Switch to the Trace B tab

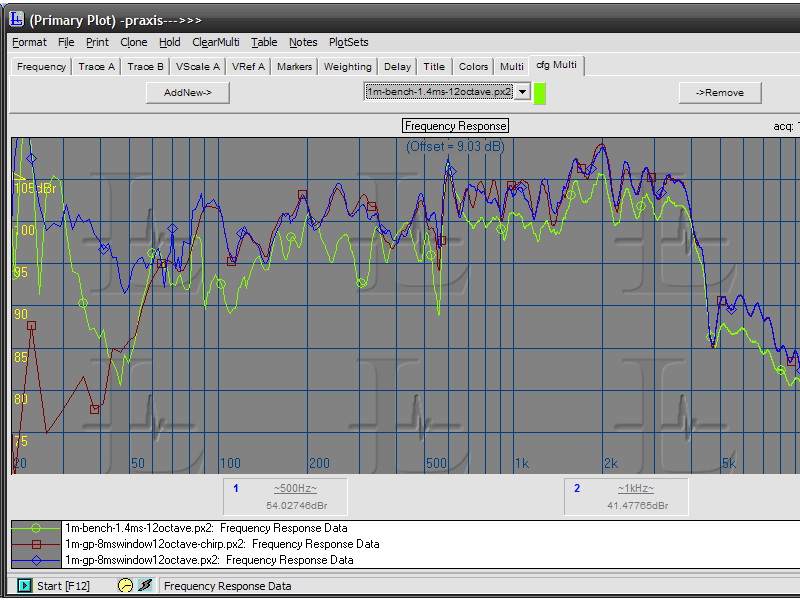(145, 67)
